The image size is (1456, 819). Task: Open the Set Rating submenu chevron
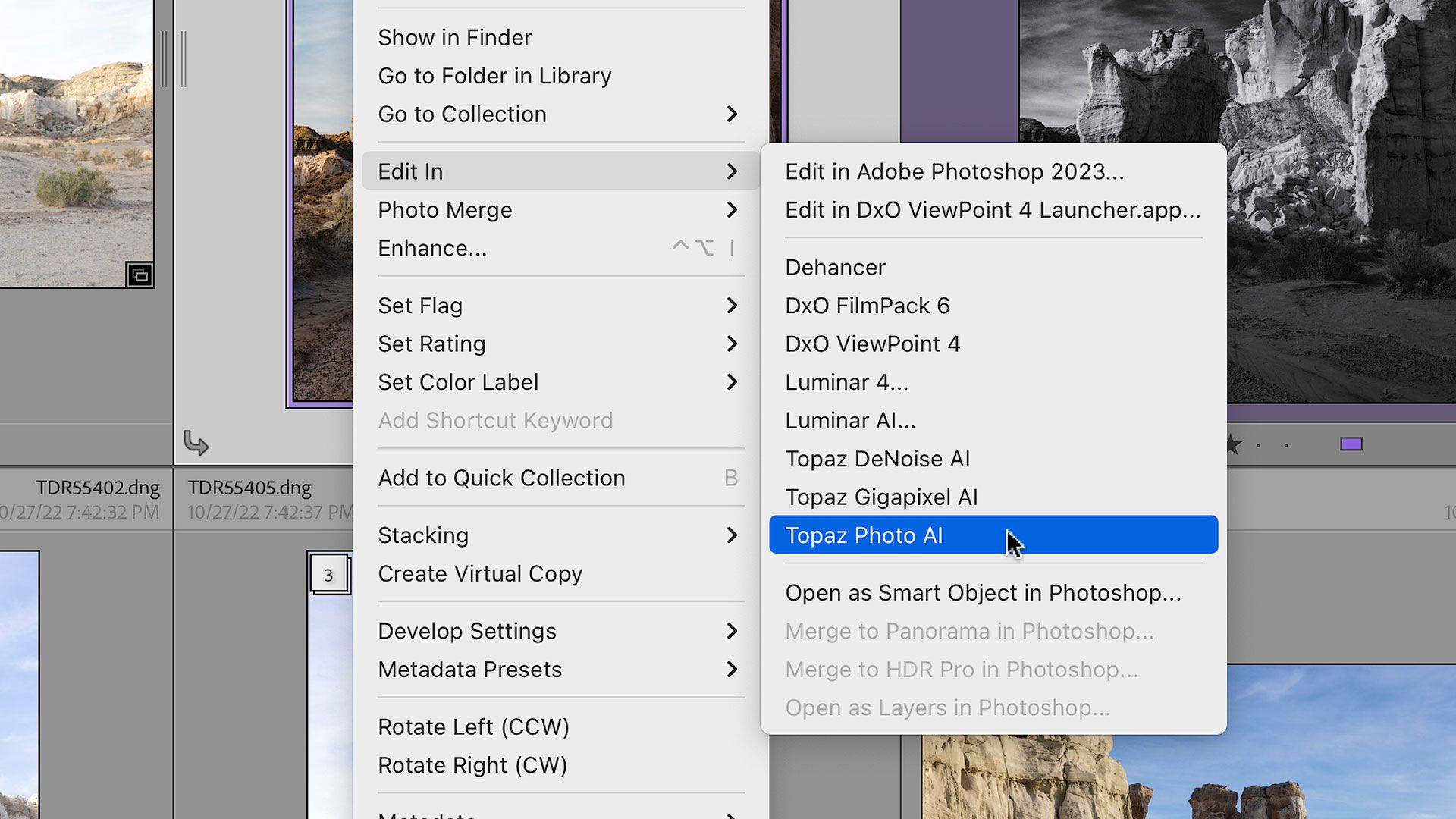731,344
